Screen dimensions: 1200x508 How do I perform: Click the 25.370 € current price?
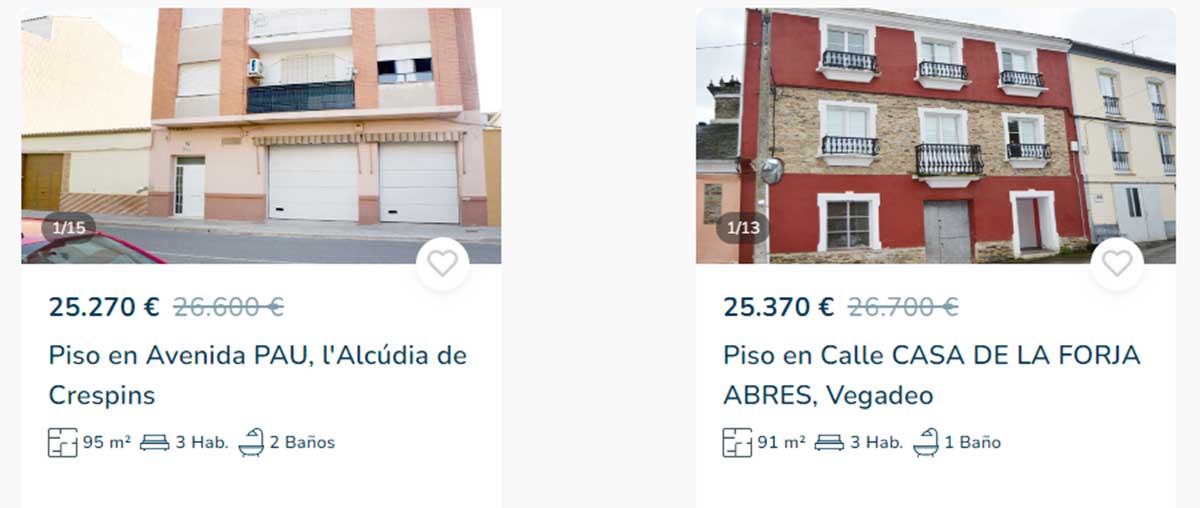[x=779, y=307]
